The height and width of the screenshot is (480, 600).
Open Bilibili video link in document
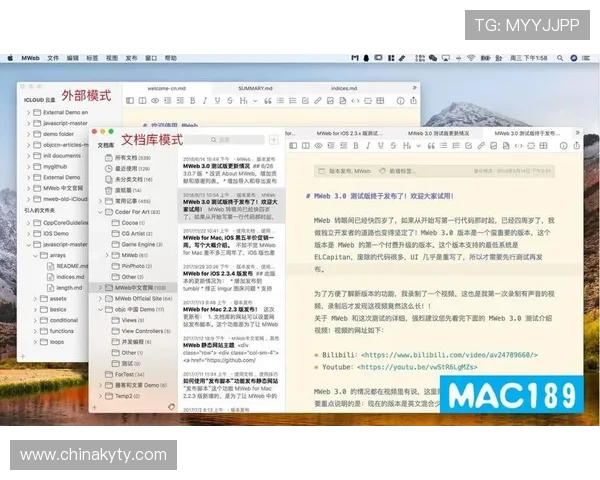click(449, 355)
